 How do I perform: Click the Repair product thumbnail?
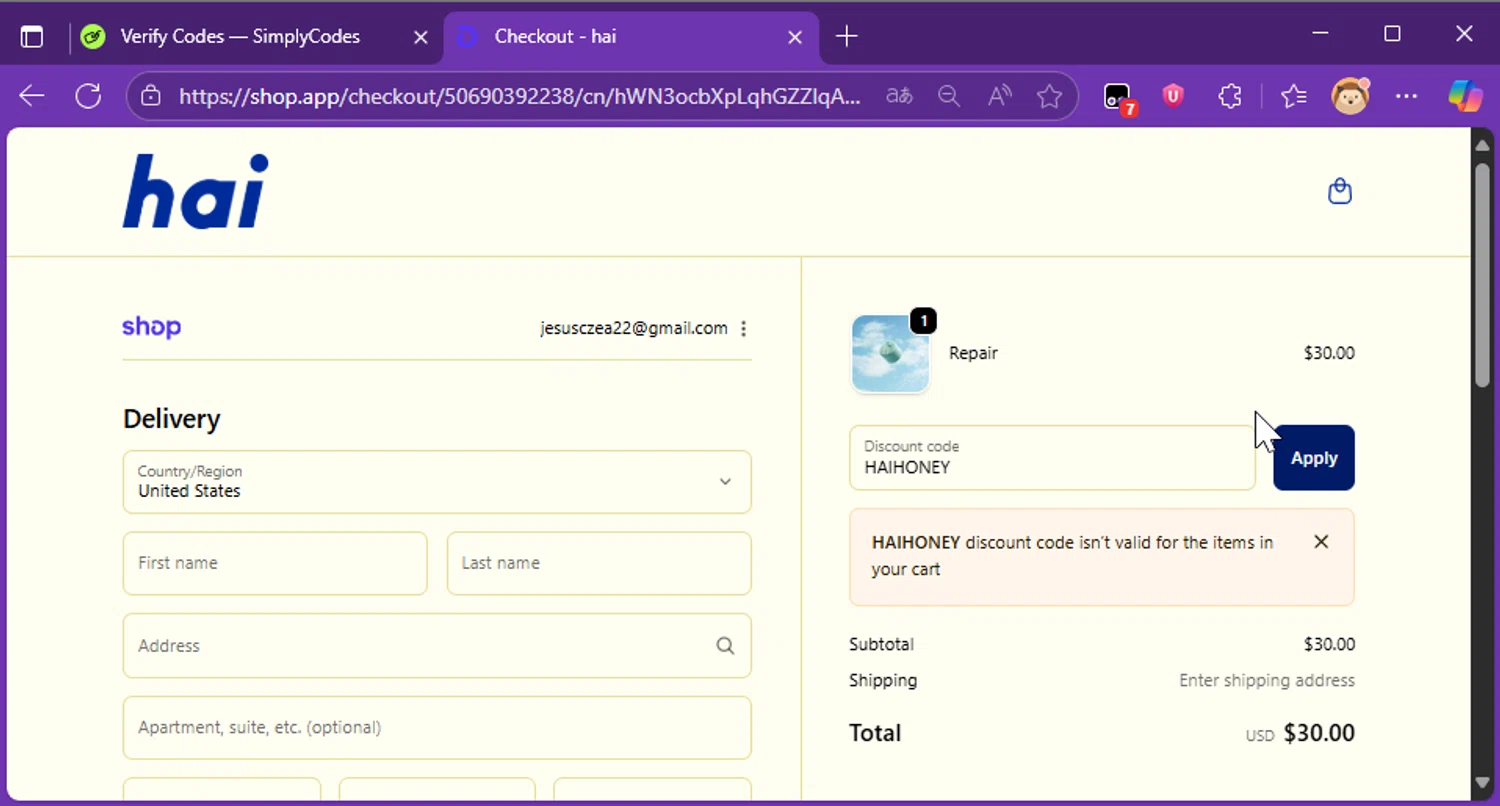[x=890, y=353]
